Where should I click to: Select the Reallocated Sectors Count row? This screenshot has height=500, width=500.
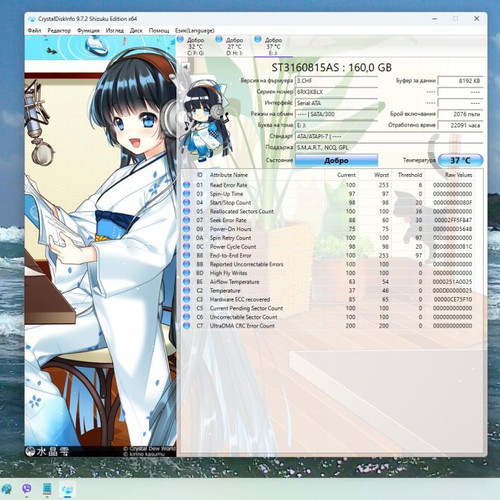pos(328,211)
